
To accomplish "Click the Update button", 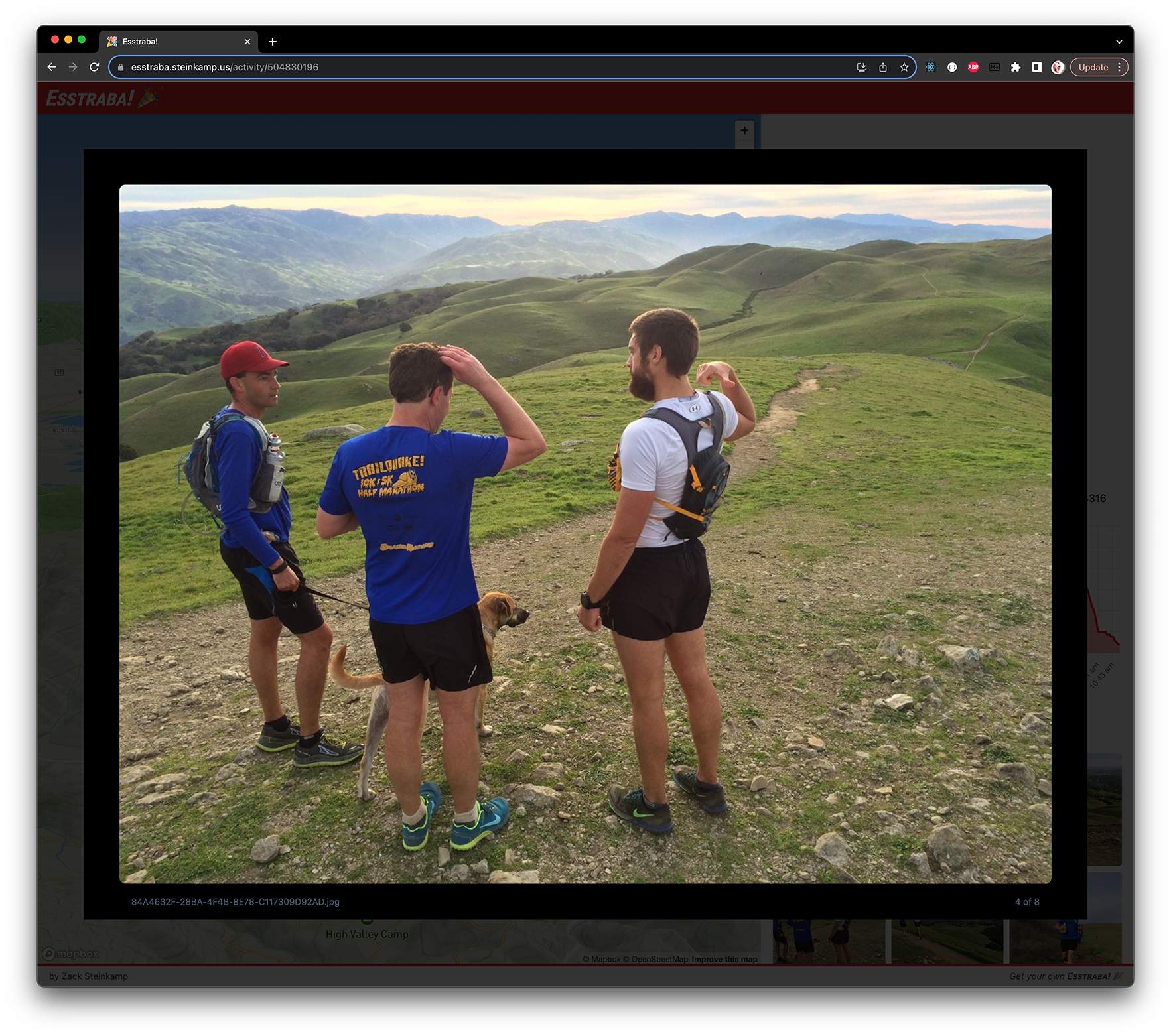I will click(x=1093, y=67).
